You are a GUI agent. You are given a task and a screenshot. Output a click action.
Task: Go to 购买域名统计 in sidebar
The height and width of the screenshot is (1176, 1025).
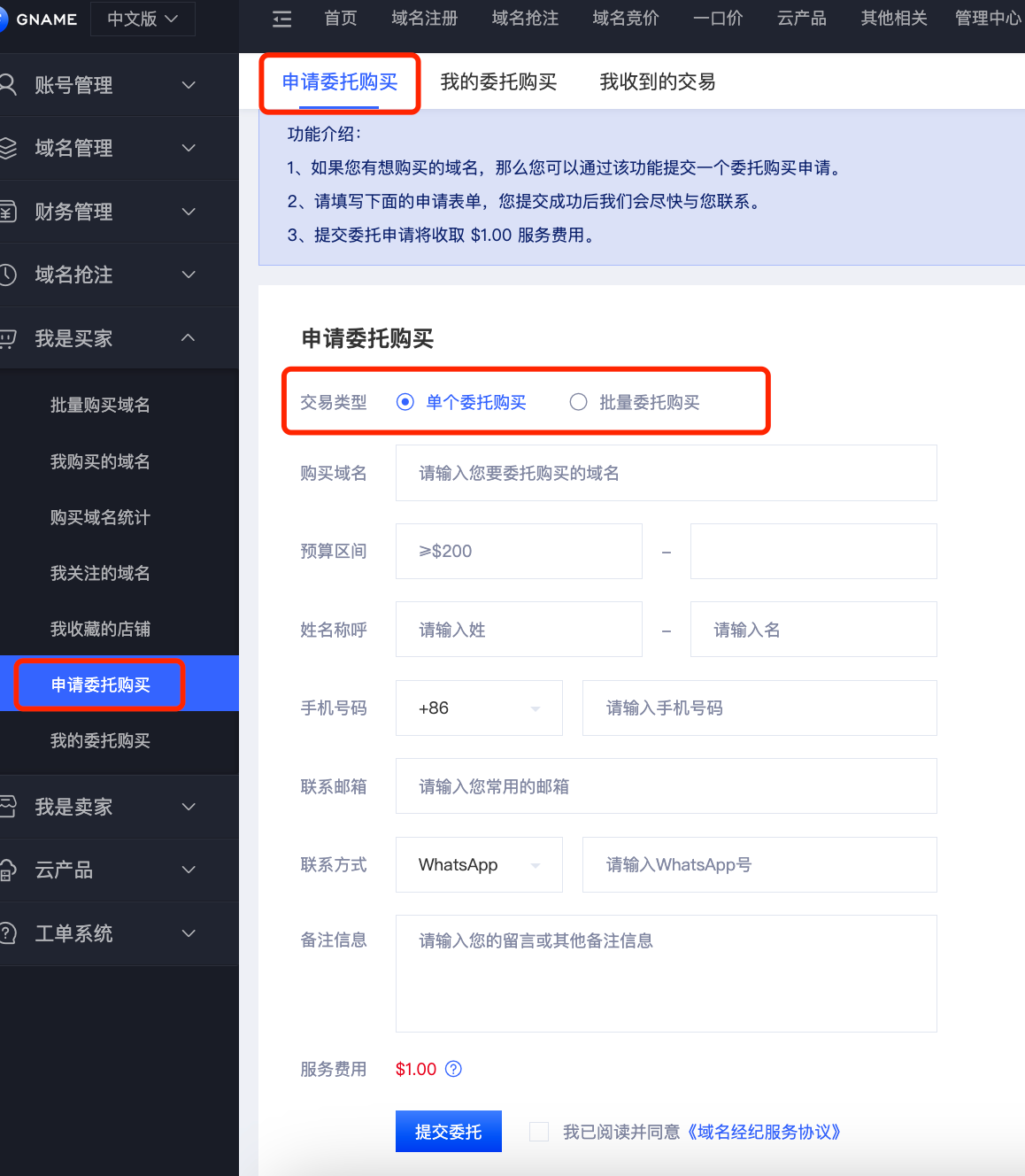pos(100,517)
